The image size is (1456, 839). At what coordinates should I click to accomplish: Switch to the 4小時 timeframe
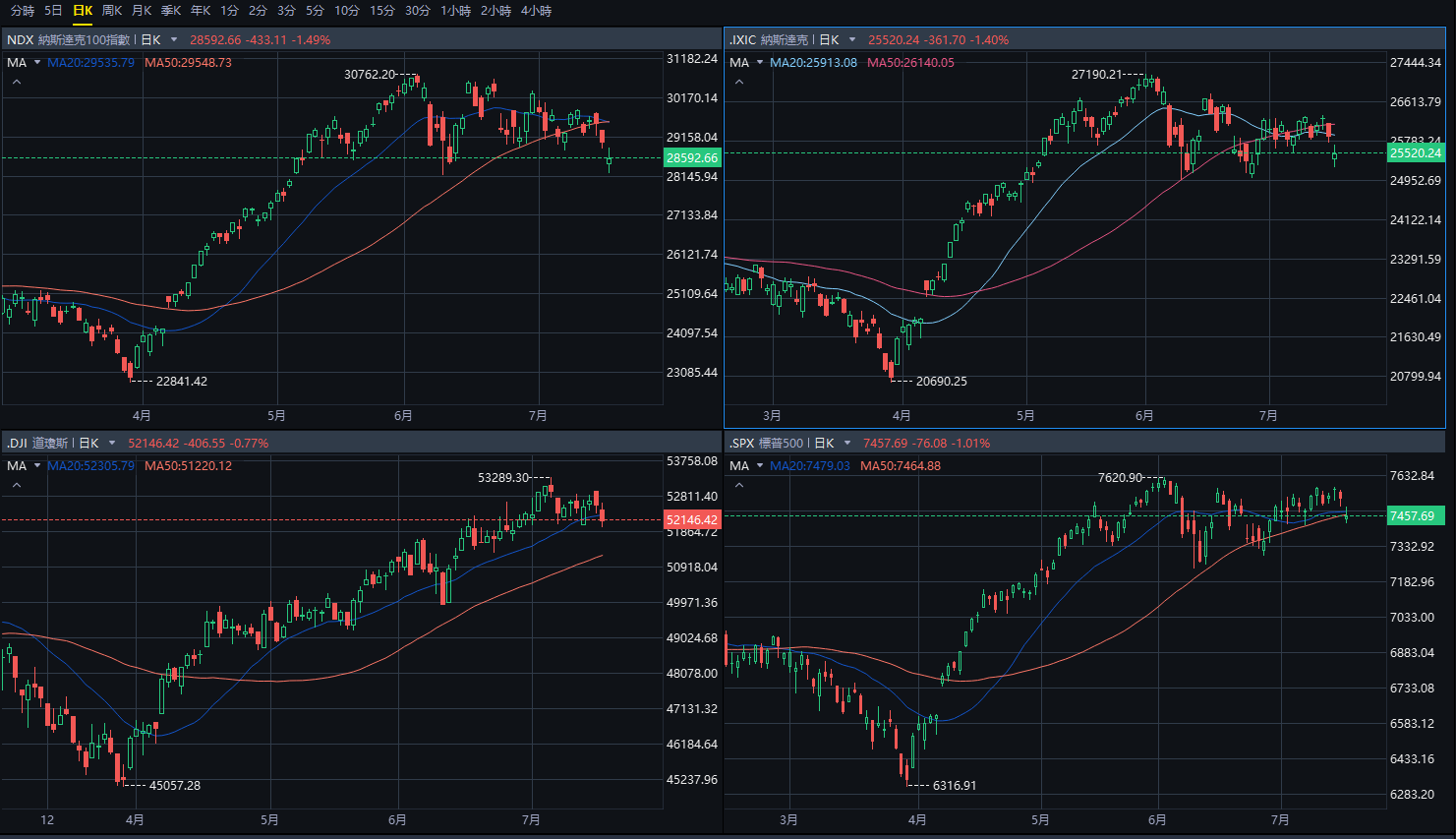[536, 11]
